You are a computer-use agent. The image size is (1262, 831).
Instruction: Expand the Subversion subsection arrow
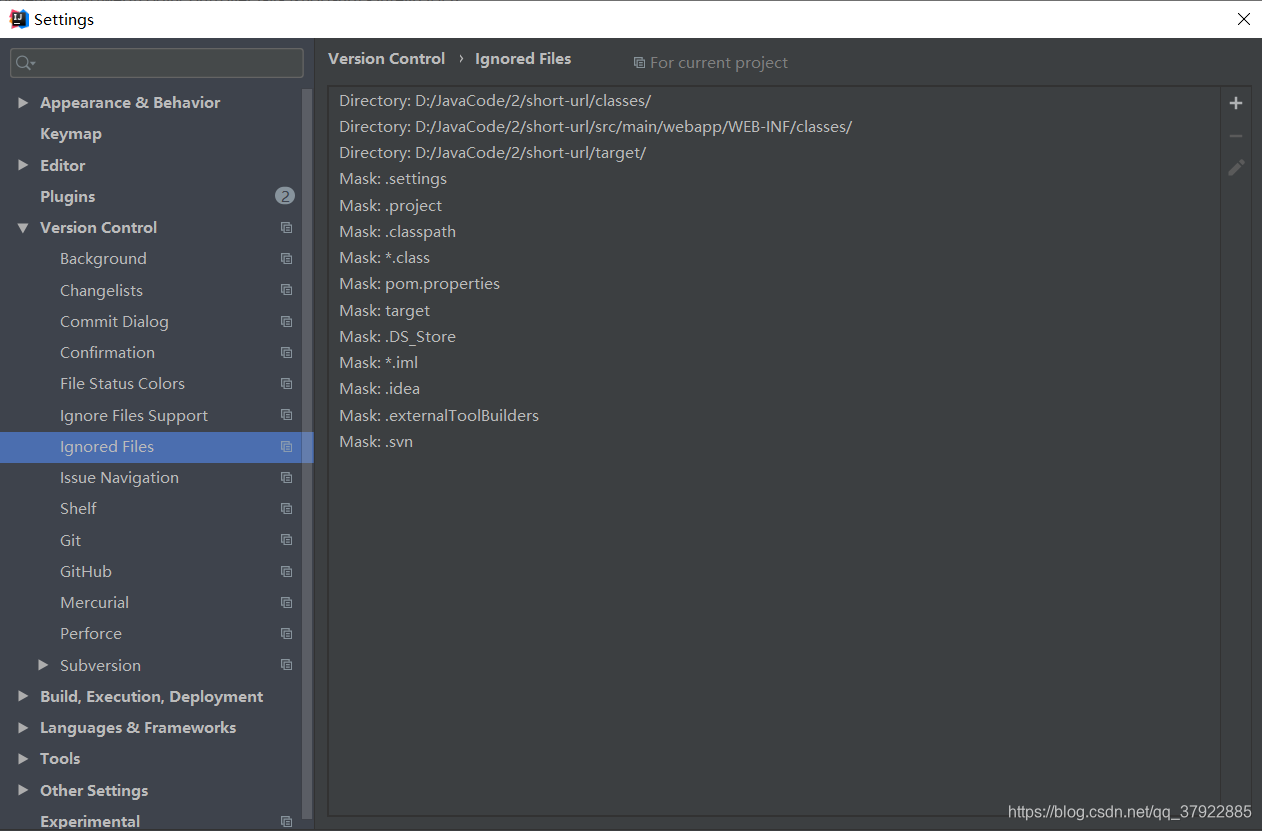click(43, 665)
